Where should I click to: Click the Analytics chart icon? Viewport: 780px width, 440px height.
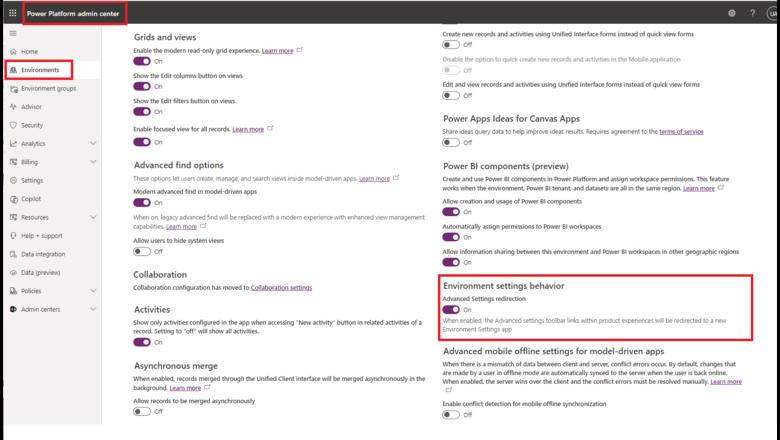(x=13, y=144)
